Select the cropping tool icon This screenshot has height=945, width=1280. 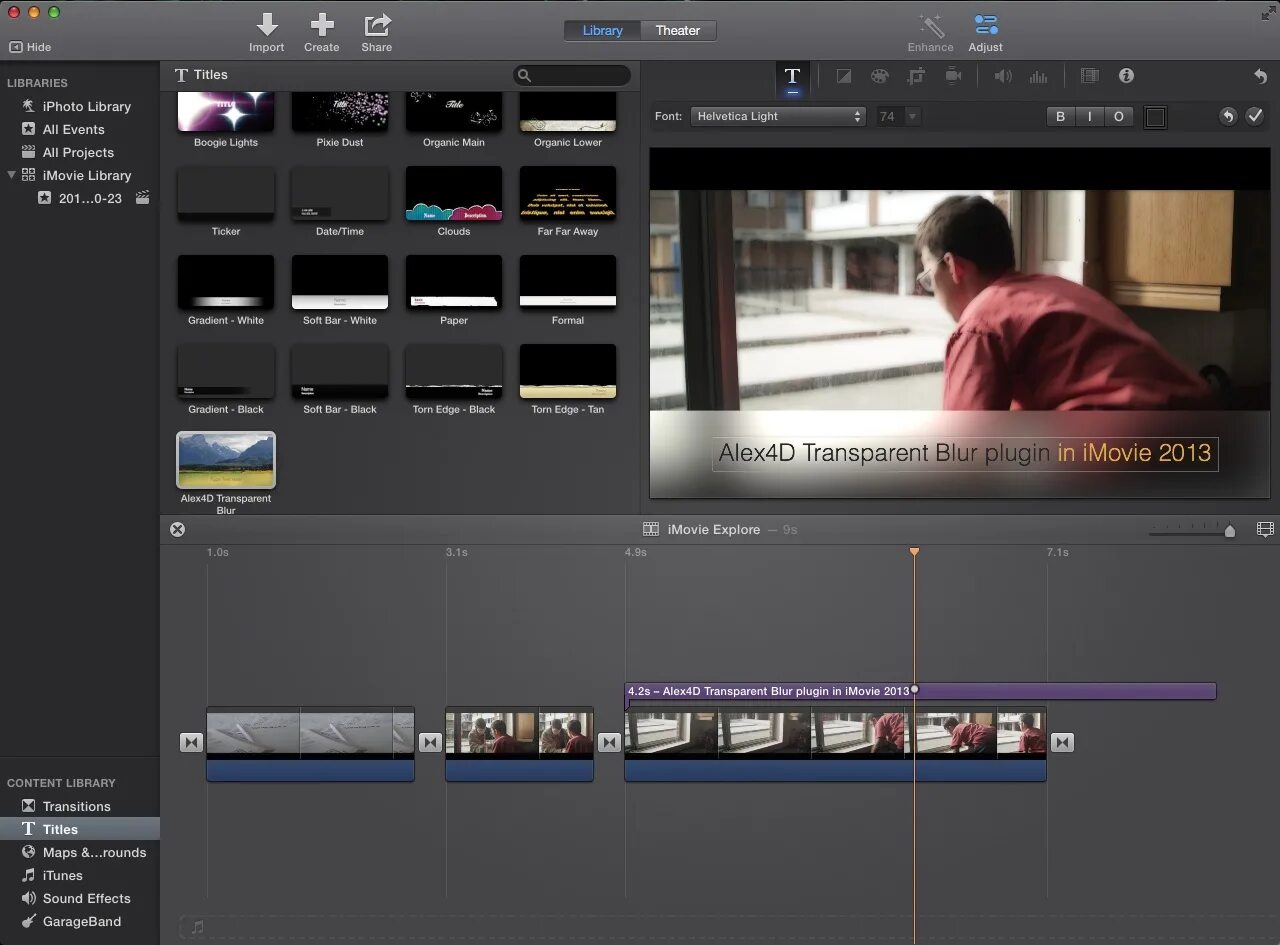click(916, 76)
